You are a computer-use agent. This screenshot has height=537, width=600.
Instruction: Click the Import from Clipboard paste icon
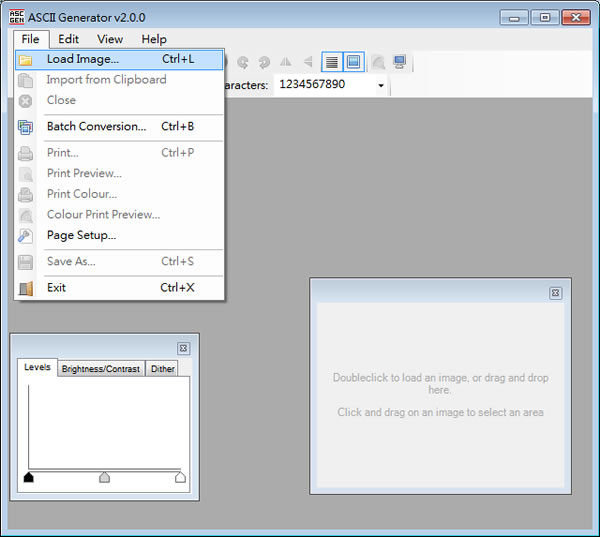pos(25,80)
